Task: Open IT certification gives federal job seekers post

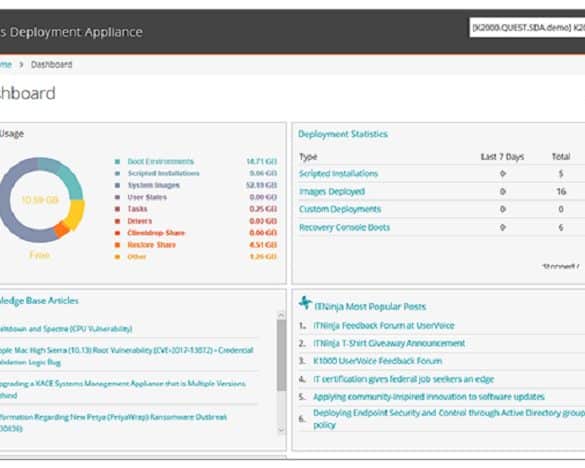Action: click(x=404, y=380)
